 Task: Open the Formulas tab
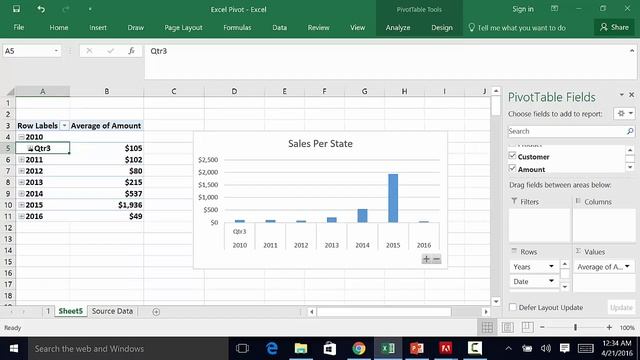pyautogui.click(x=237, y=27)
